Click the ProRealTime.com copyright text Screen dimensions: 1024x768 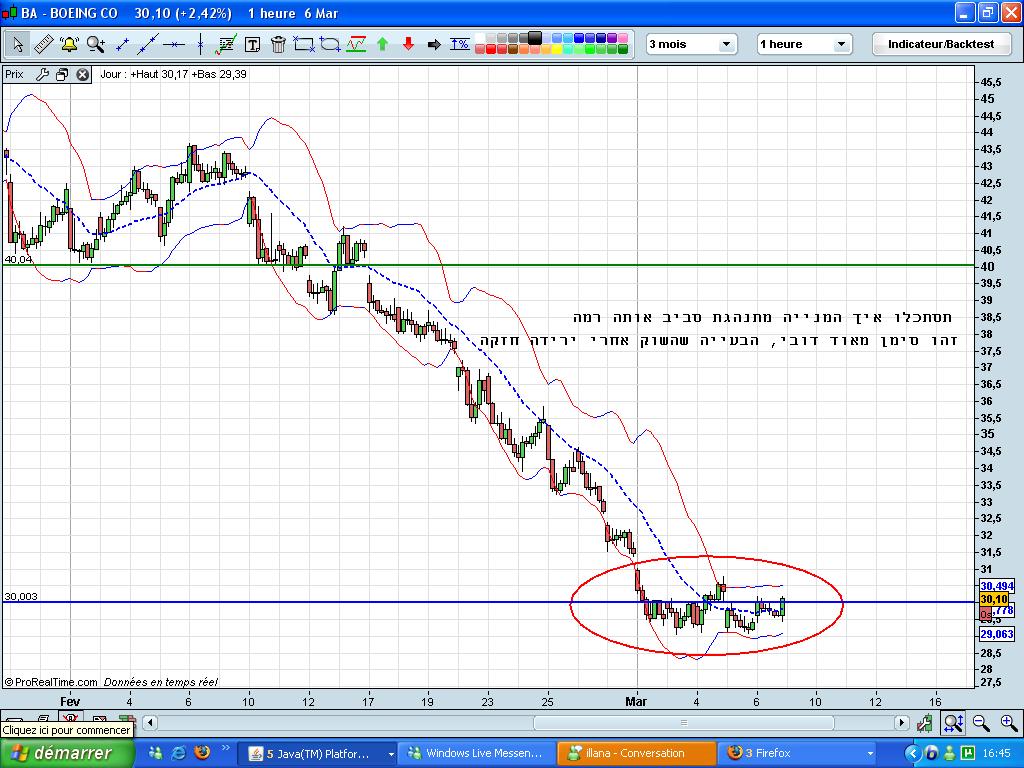(x=51, y=682)
